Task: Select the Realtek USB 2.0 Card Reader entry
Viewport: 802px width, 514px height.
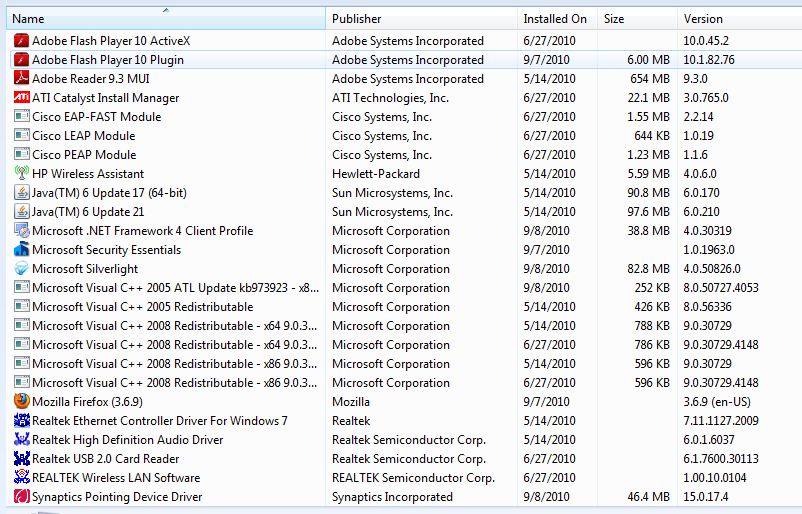Action: pos(106,459)
